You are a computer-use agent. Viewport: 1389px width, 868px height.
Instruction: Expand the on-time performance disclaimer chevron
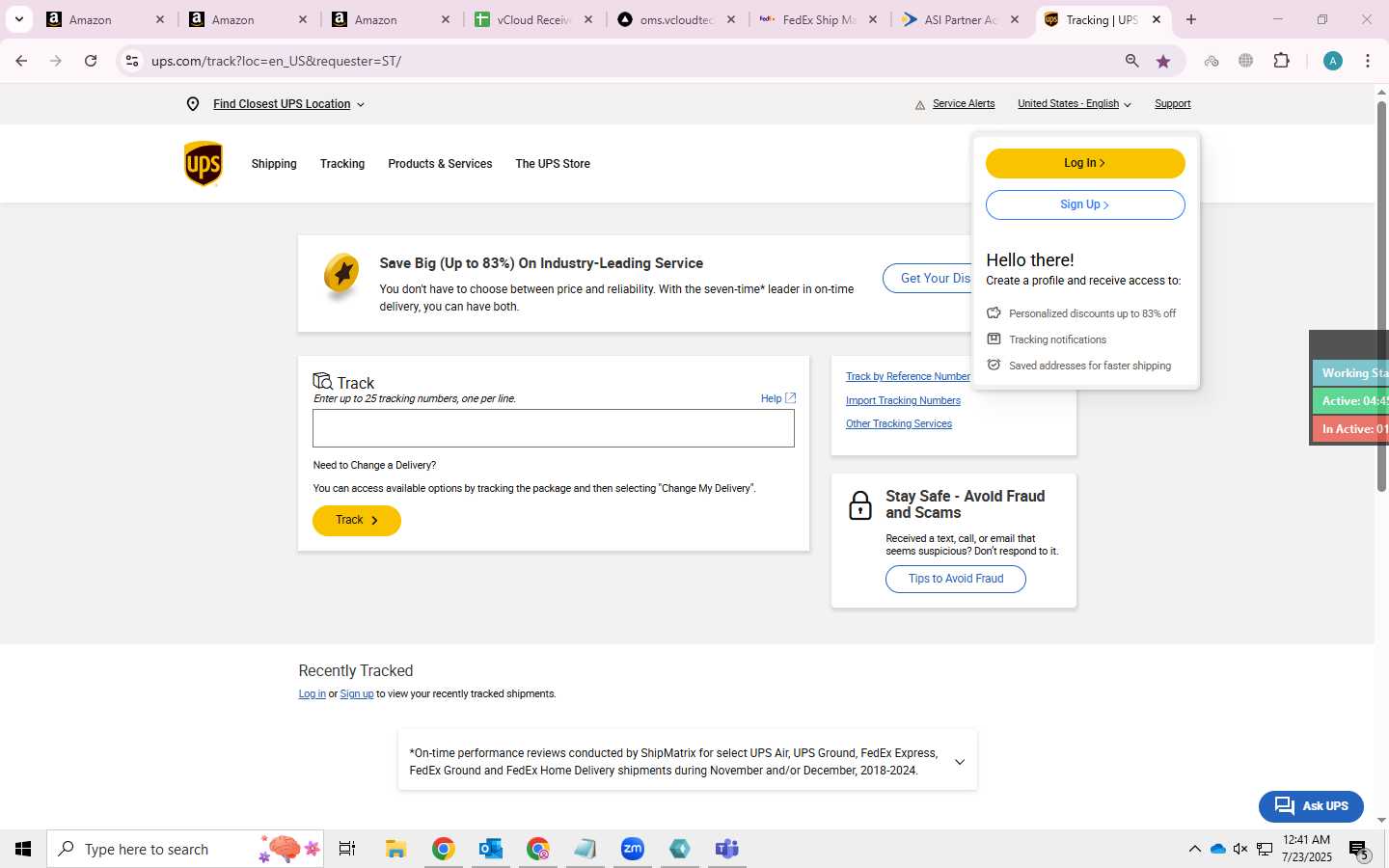point(959,762)
